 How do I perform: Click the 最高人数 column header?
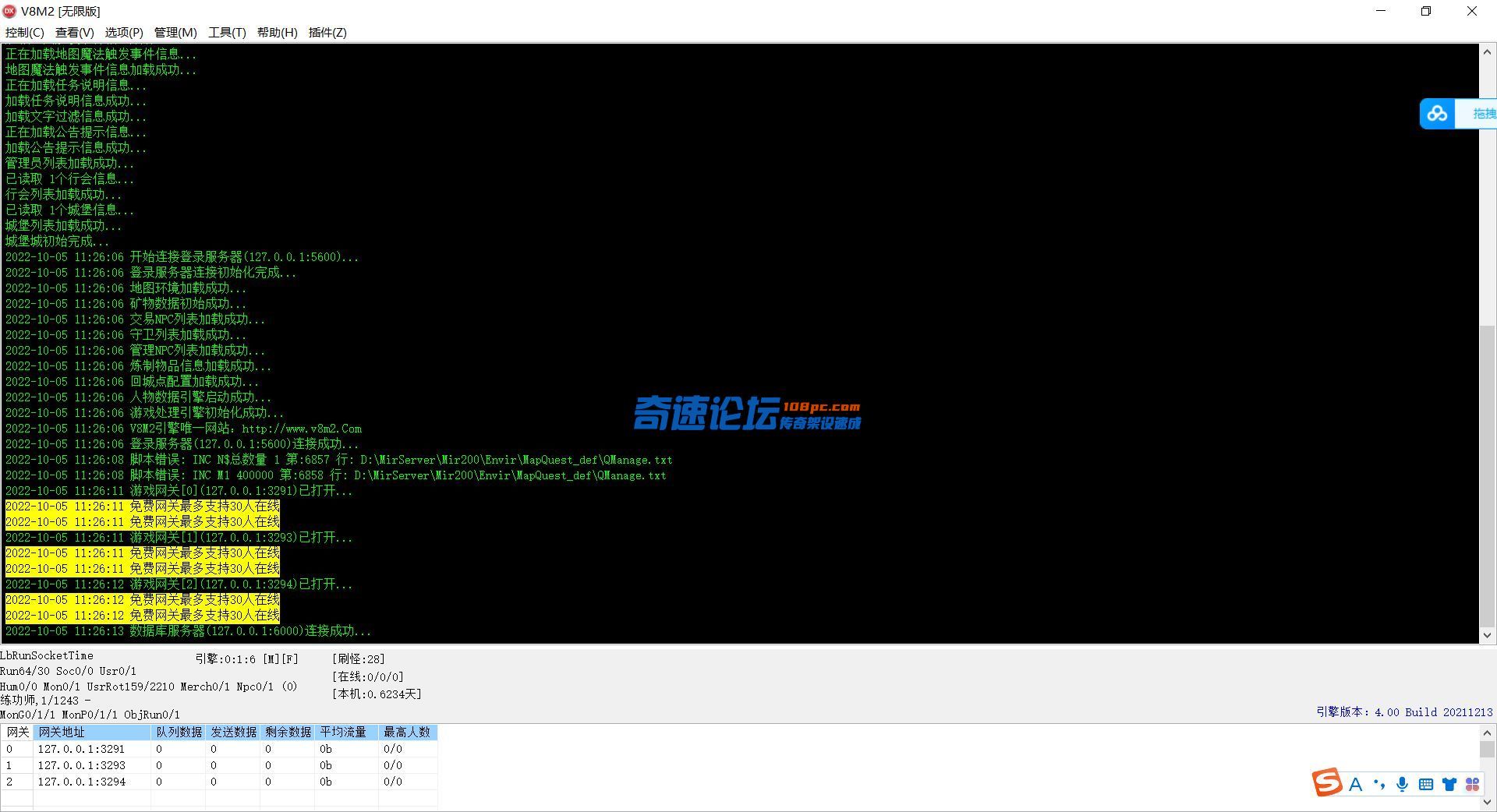point(407,732)
